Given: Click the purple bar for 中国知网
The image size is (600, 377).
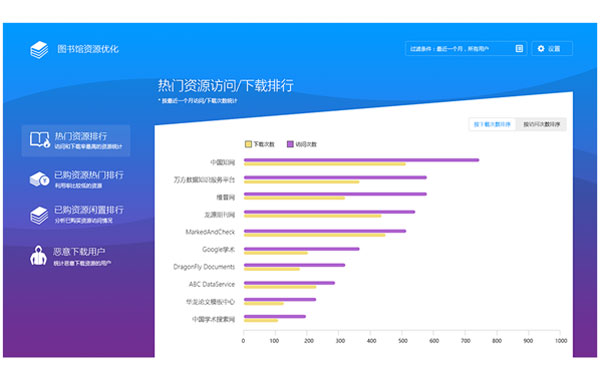Looking at the screenshot, I should (x=361, y=160).
